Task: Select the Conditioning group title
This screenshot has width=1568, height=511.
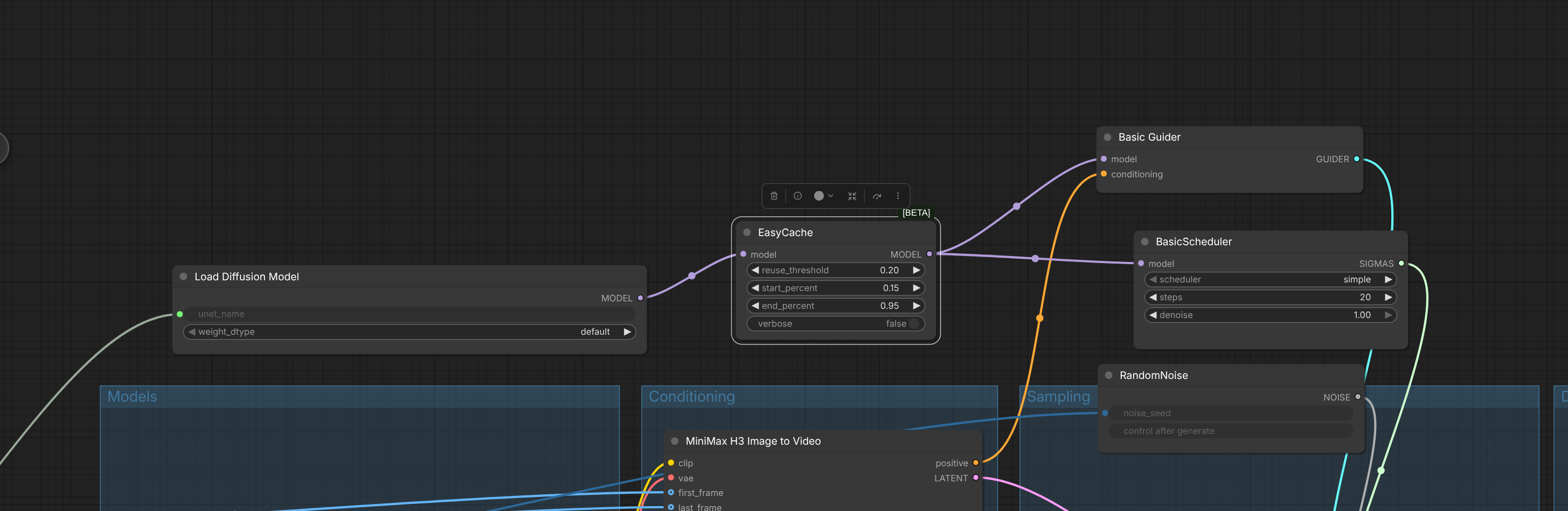Action: click(691, 397)
